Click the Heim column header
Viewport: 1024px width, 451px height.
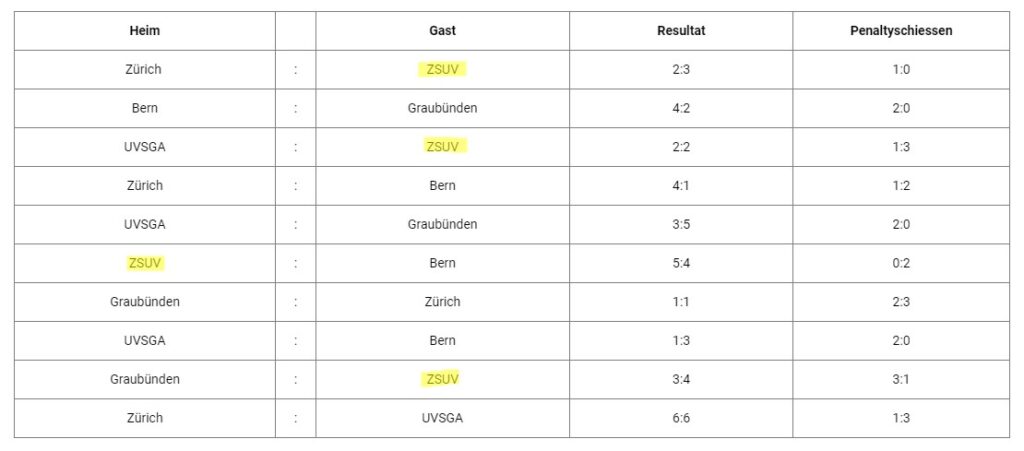click(145, 31)
